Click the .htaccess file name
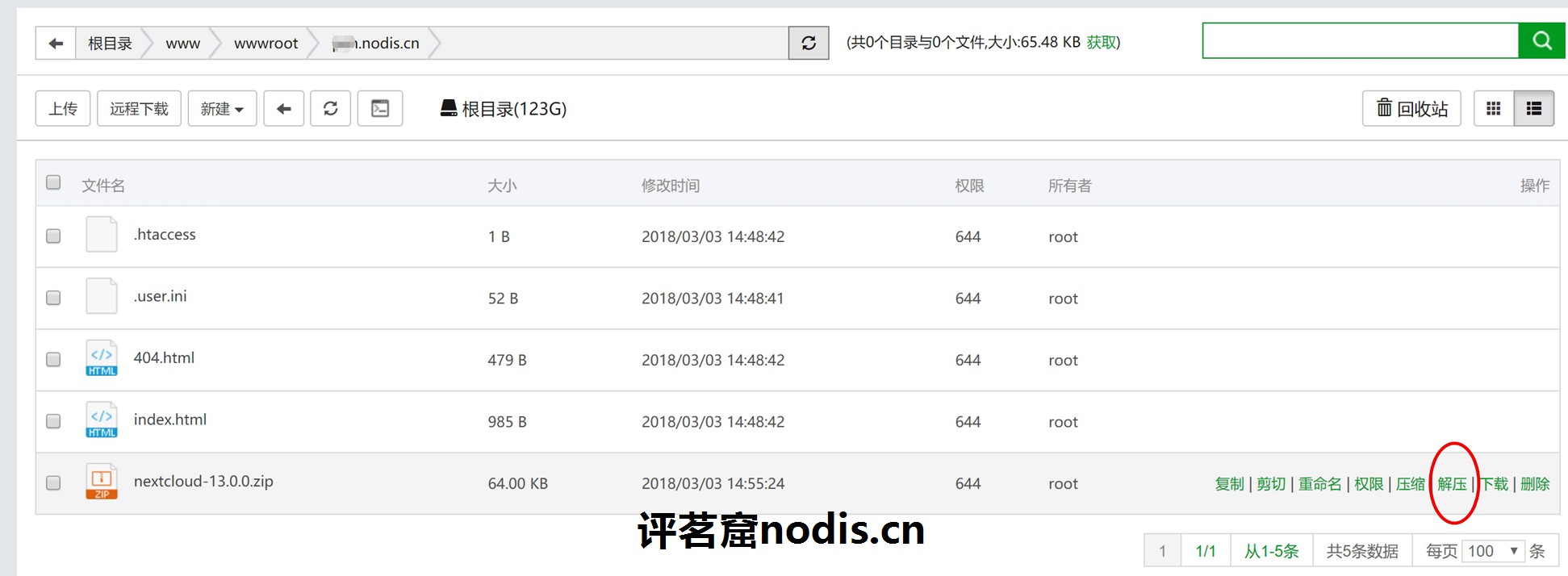The width and height of the screenshot is (1568, 576). point(165,234)
